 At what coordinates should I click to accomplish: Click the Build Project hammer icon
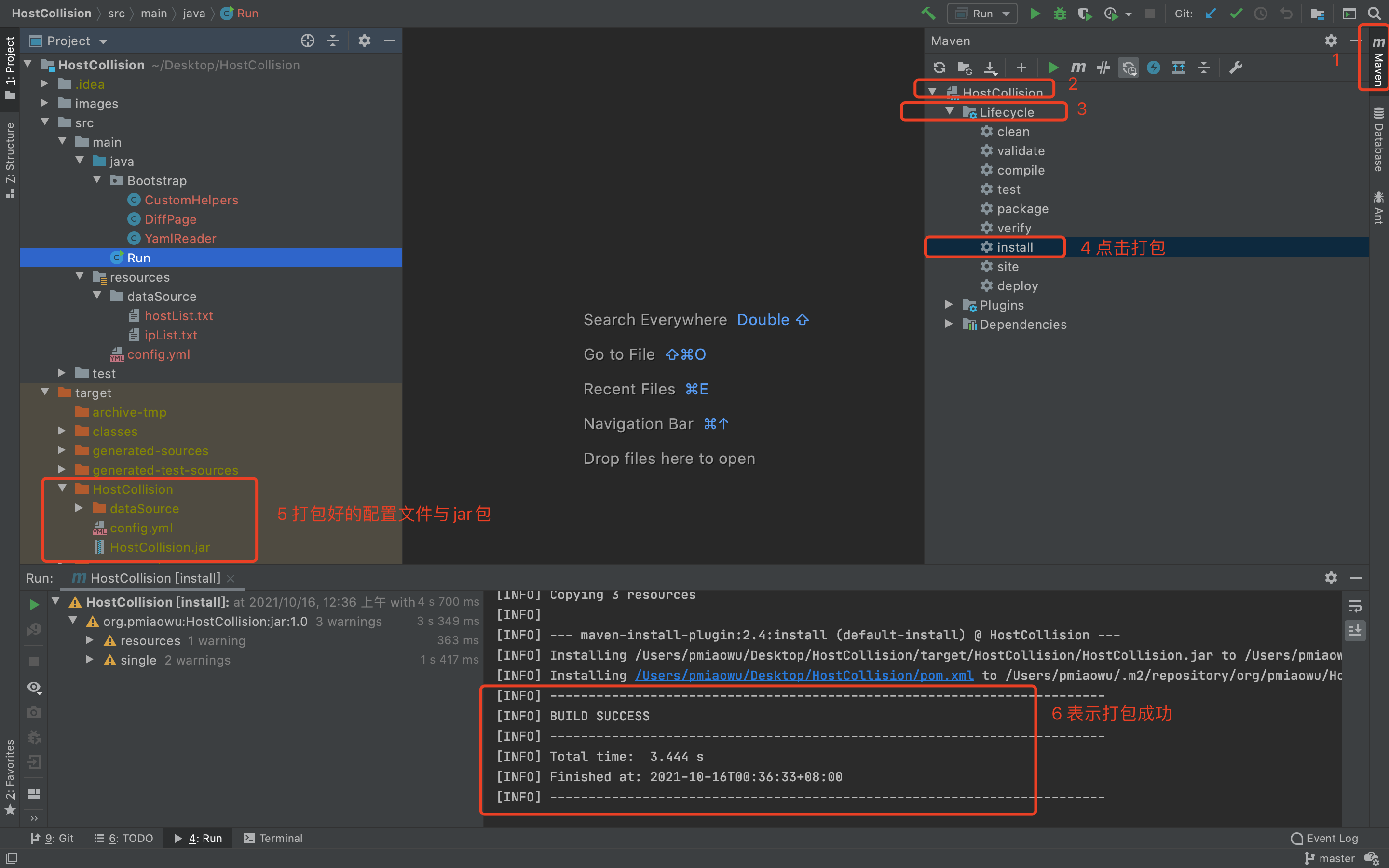click(927, 13)
